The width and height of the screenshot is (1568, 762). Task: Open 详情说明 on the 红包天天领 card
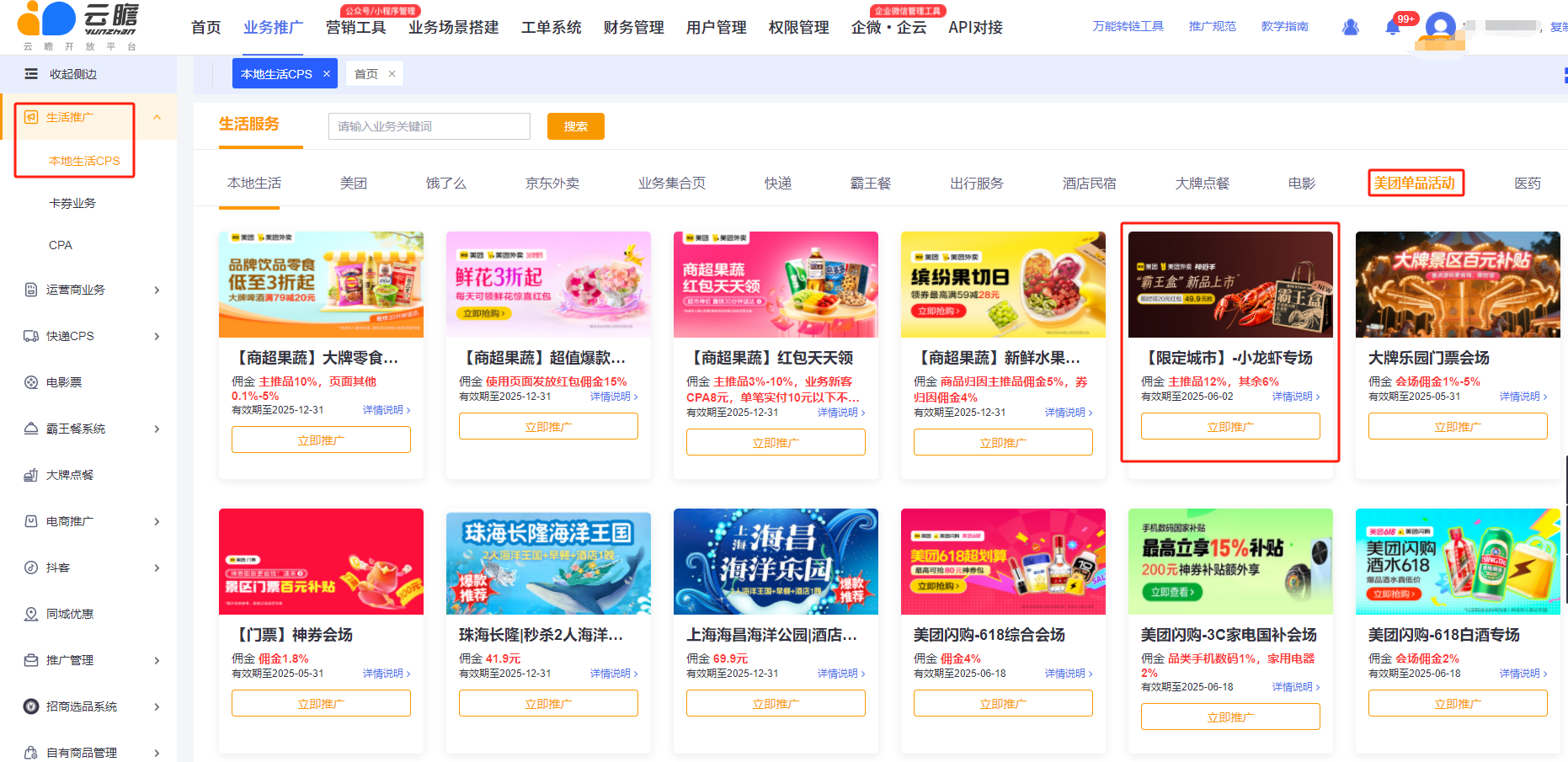coord(841,413)
